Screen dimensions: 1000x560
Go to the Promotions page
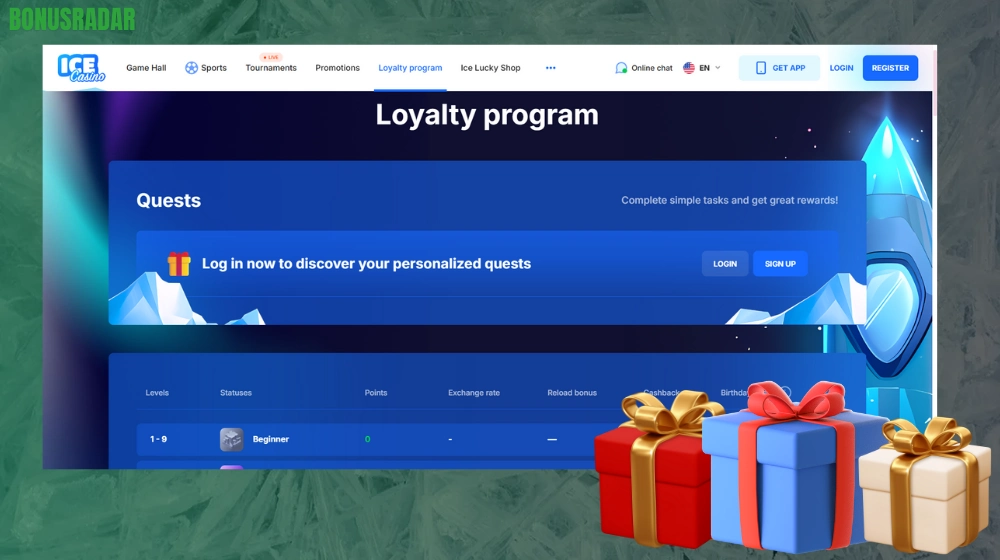337,68
